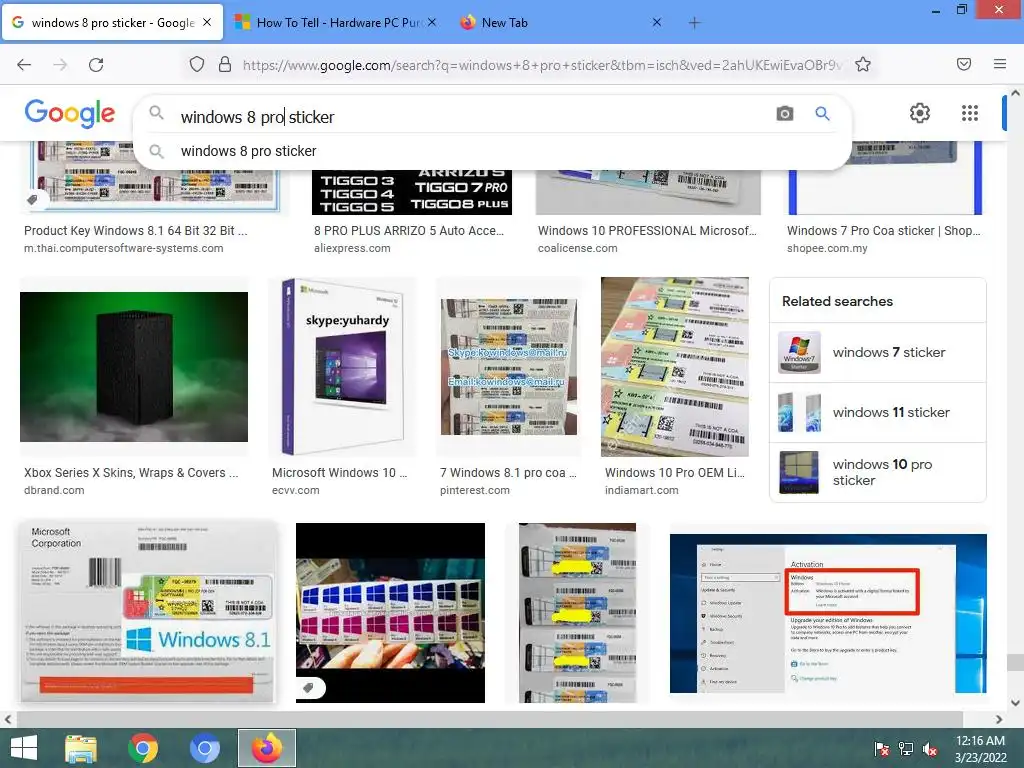The image size is (1024, 768).
Task: View the Windows 10 Pro OEM stickers image
Action: click(x=675, y=366)
